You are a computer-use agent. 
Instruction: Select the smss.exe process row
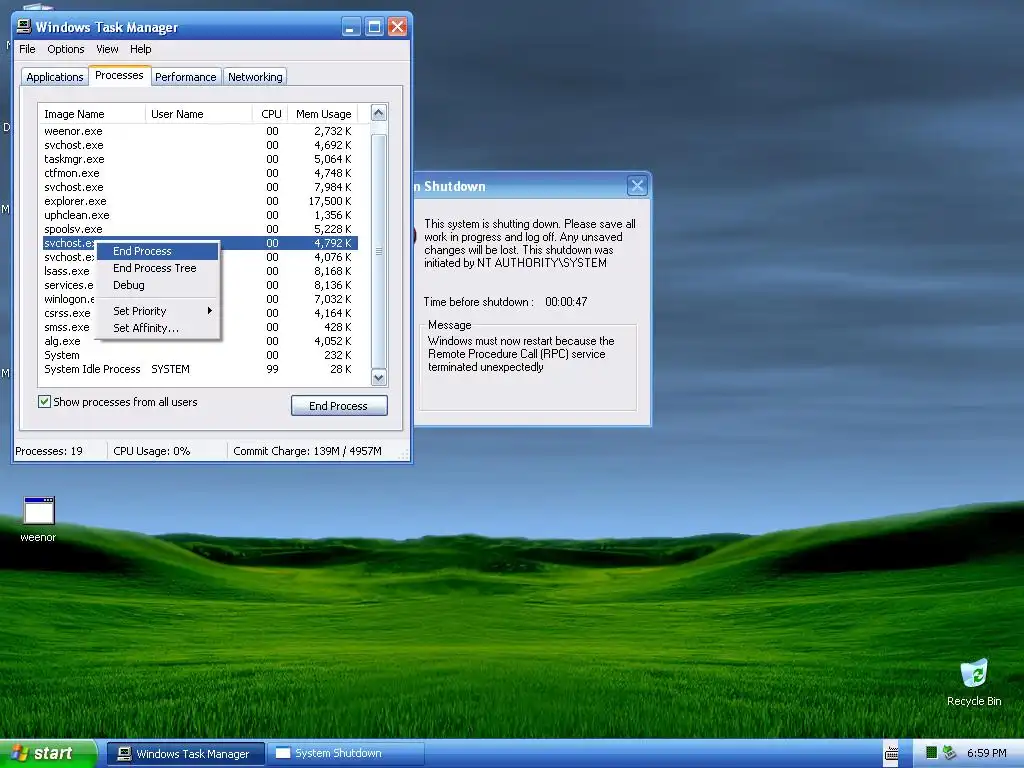click(198, 327)
